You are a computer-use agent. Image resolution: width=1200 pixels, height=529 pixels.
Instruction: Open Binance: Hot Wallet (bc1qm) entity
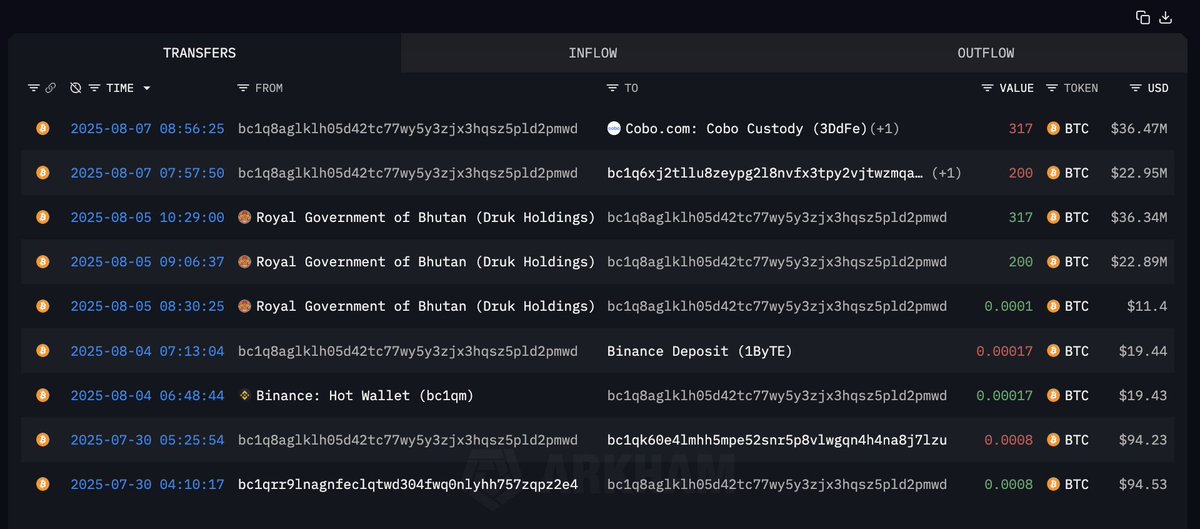[365, 395]
